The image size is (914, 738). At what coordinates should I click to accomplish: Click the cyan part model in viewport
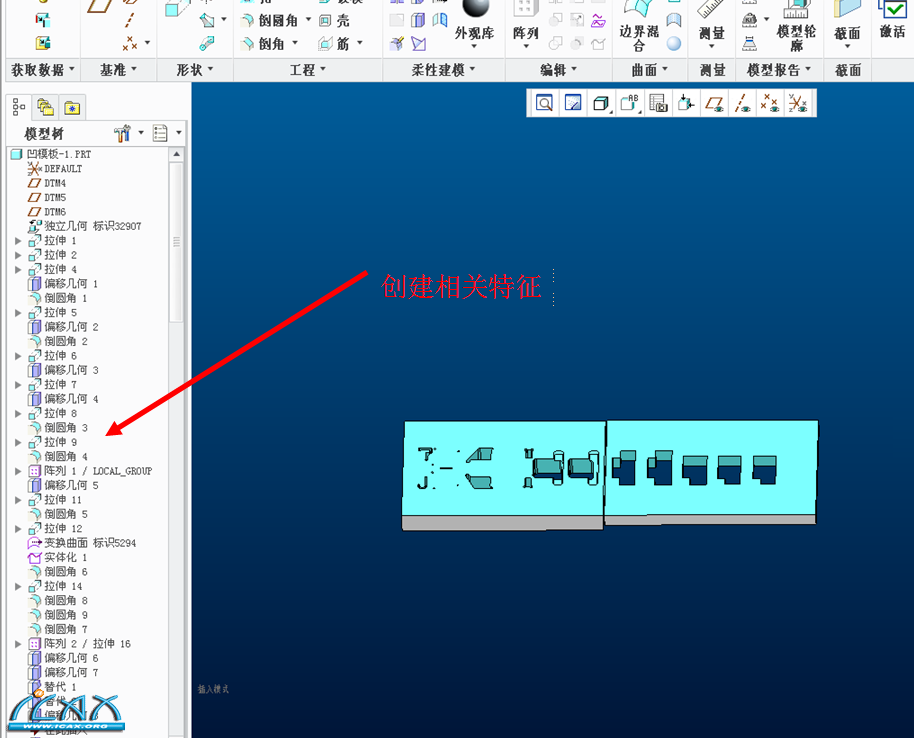pos(610,474)
